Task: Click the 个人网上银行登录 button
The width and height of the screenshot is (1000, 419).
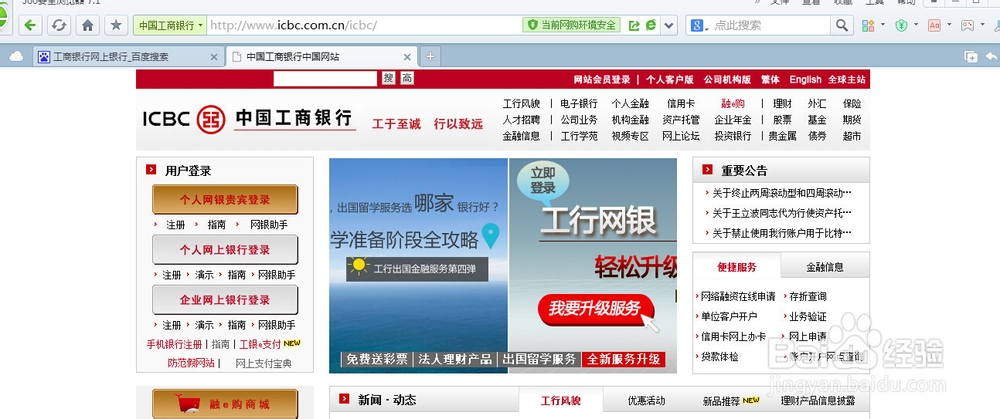Action: point(224,249)
